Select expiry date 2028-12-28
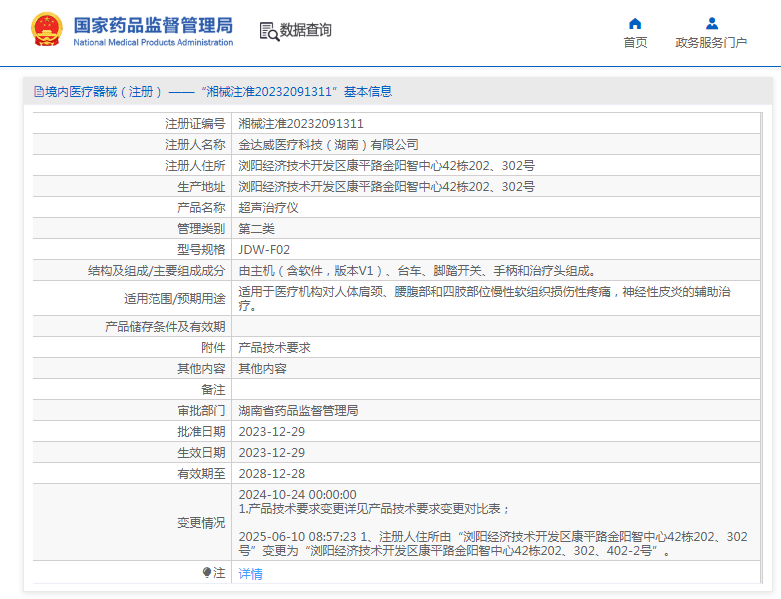 [x=271, y=474]
